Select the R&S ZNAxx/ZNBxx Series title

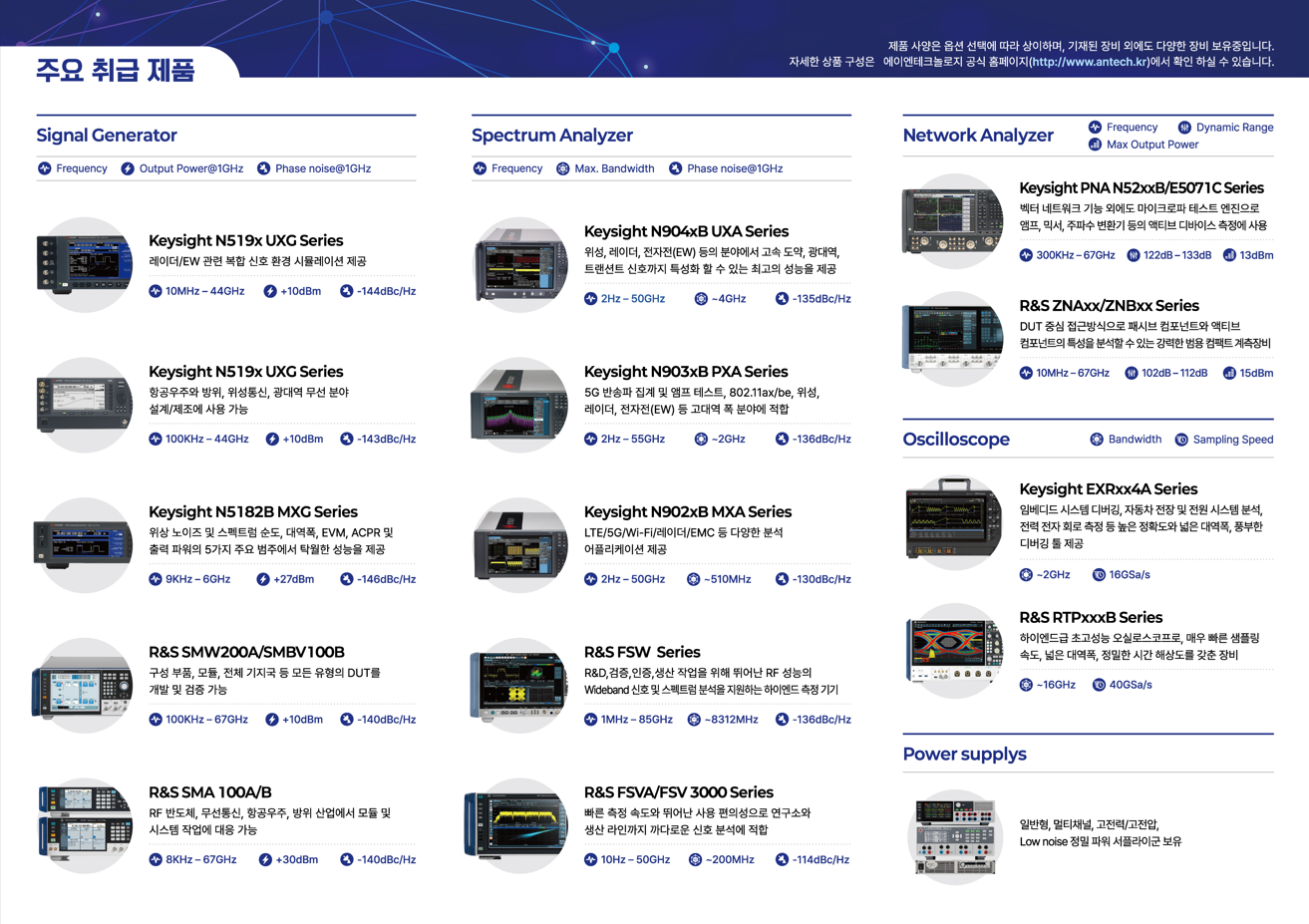pos(1109,306)
